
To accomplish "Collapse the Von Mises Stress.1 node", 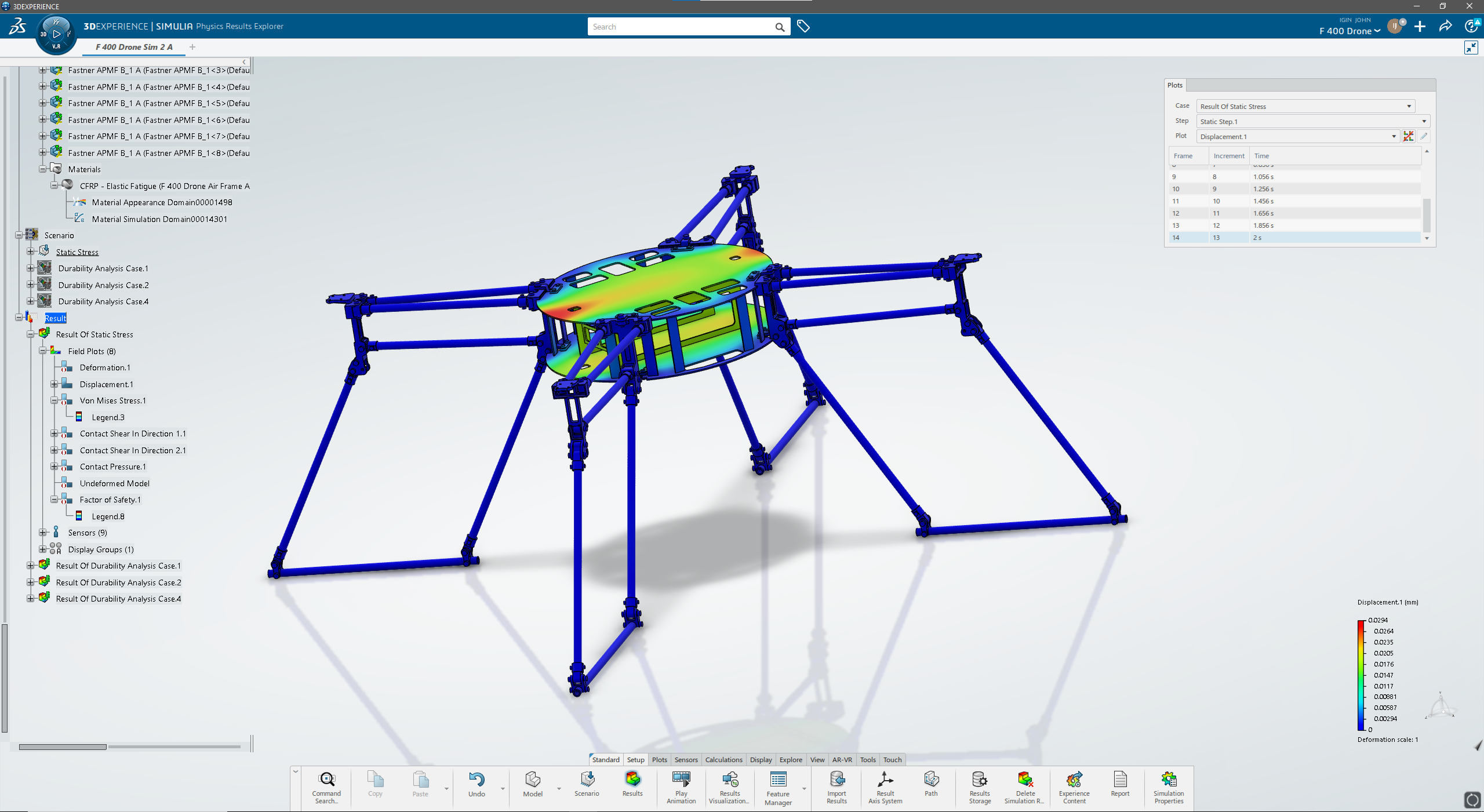I will [x=54, y=400].
